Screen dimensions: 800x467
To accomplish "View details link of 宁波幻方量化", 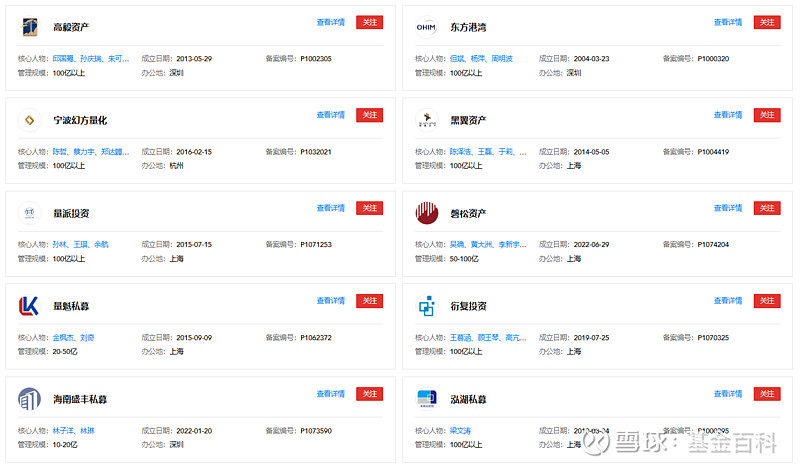I will tap(331, 115).
